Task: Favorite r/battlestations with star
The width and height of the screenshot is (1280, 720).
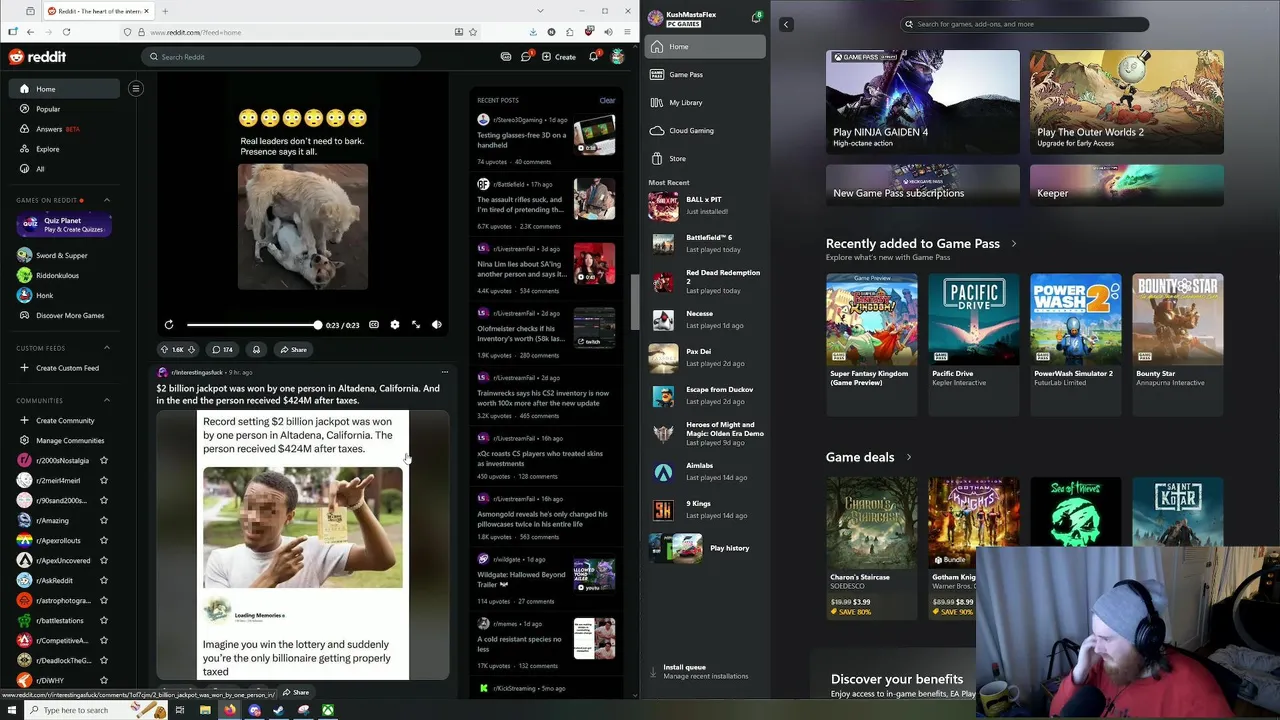Action: coord(104,621)
